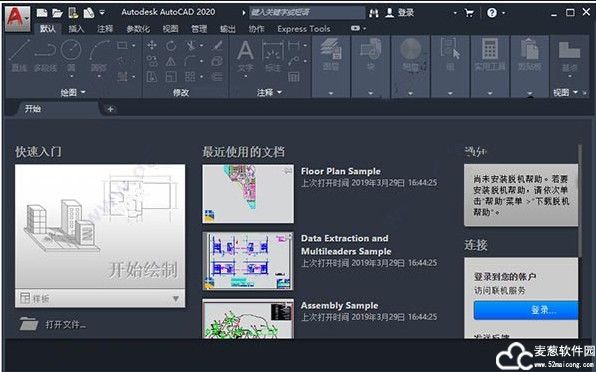The image size is (596, 372).
Task: Click the keyword search input field
Action: pos(307,13)
